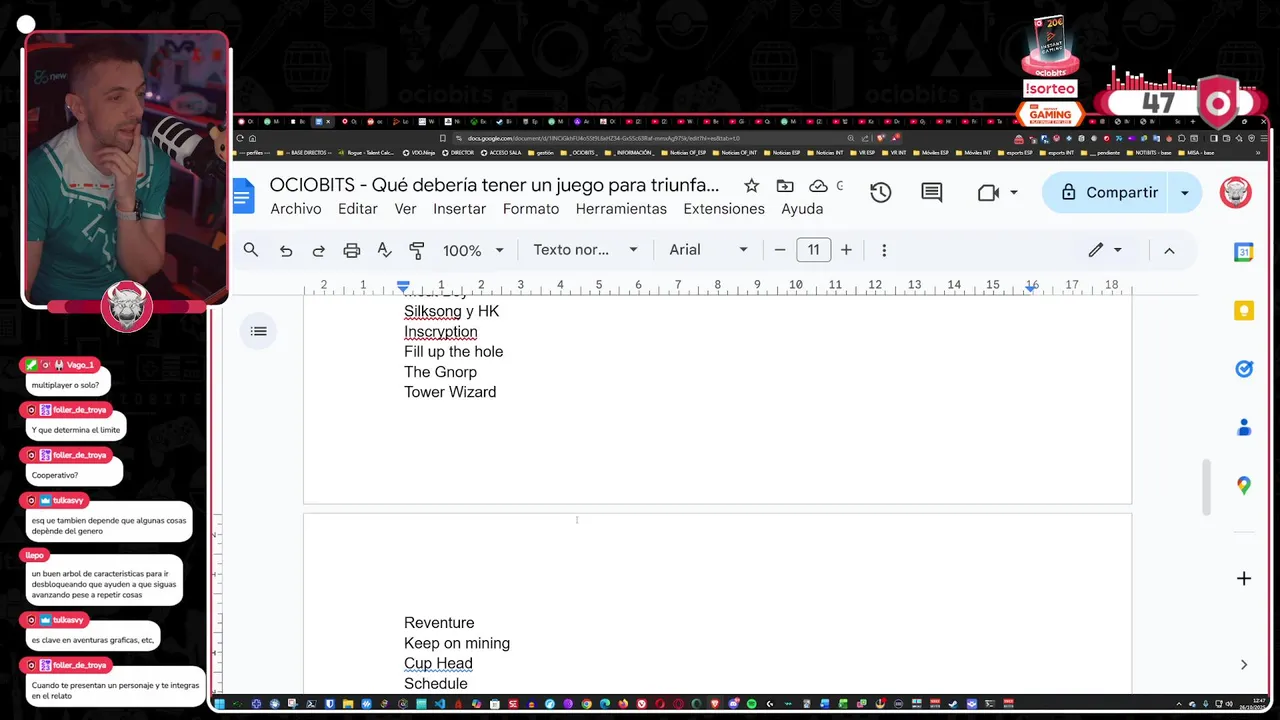Open Google Calendar side panel
The height and width of the screenshot is (720, 1280).
[x=1244, y=252]
